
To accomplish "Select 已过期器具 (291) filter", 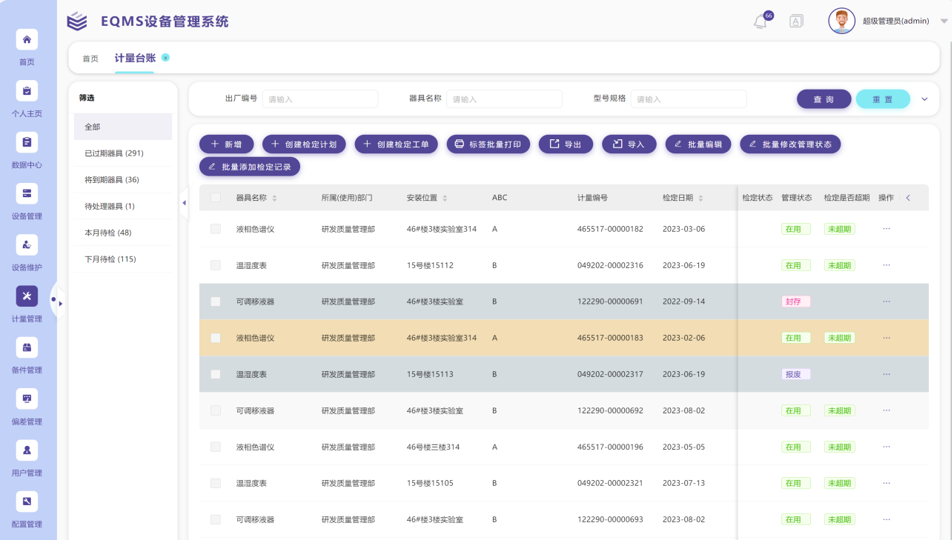I will click(x=114, y=153).
